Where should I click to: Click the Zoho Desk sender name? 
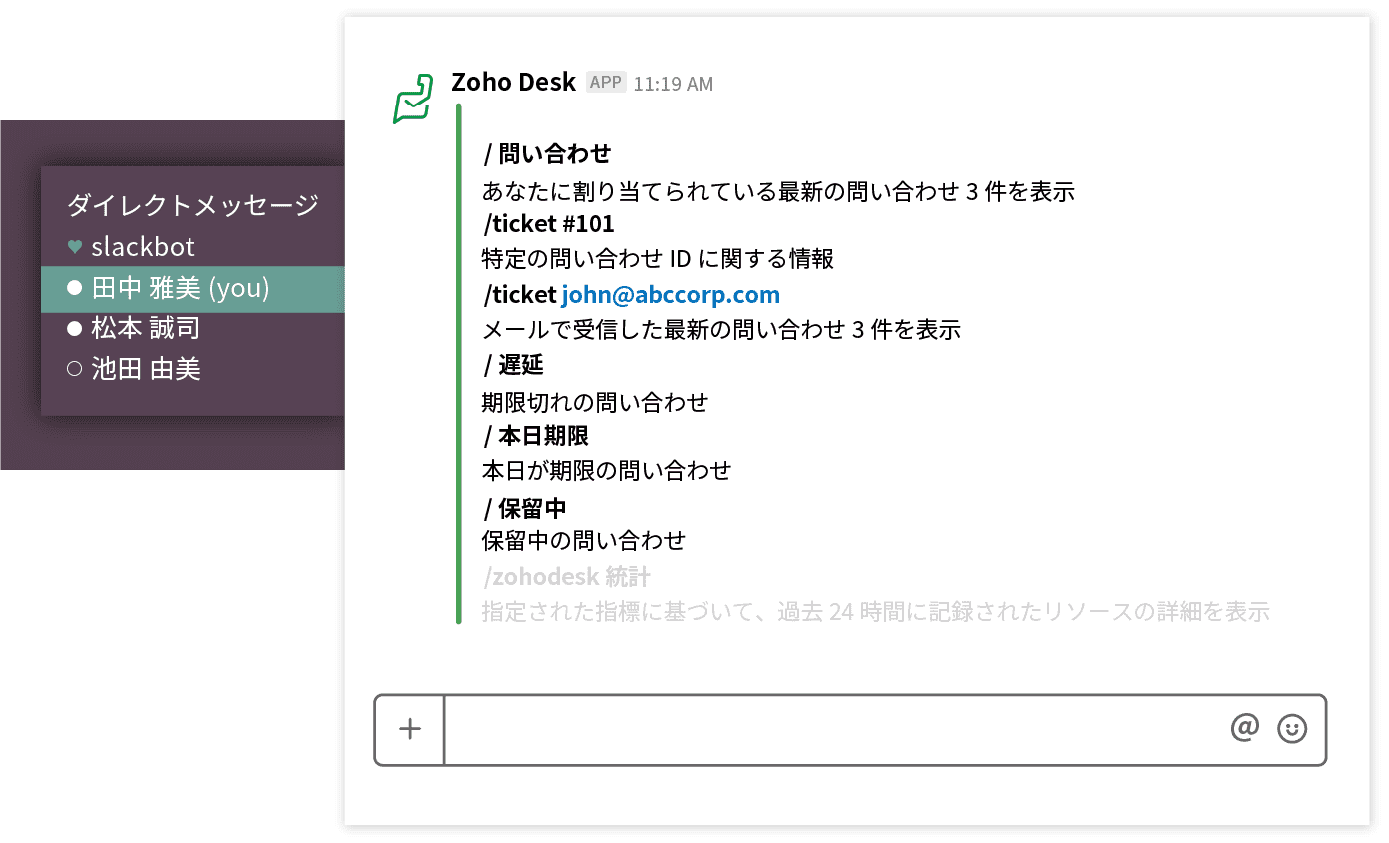[513, 82]
